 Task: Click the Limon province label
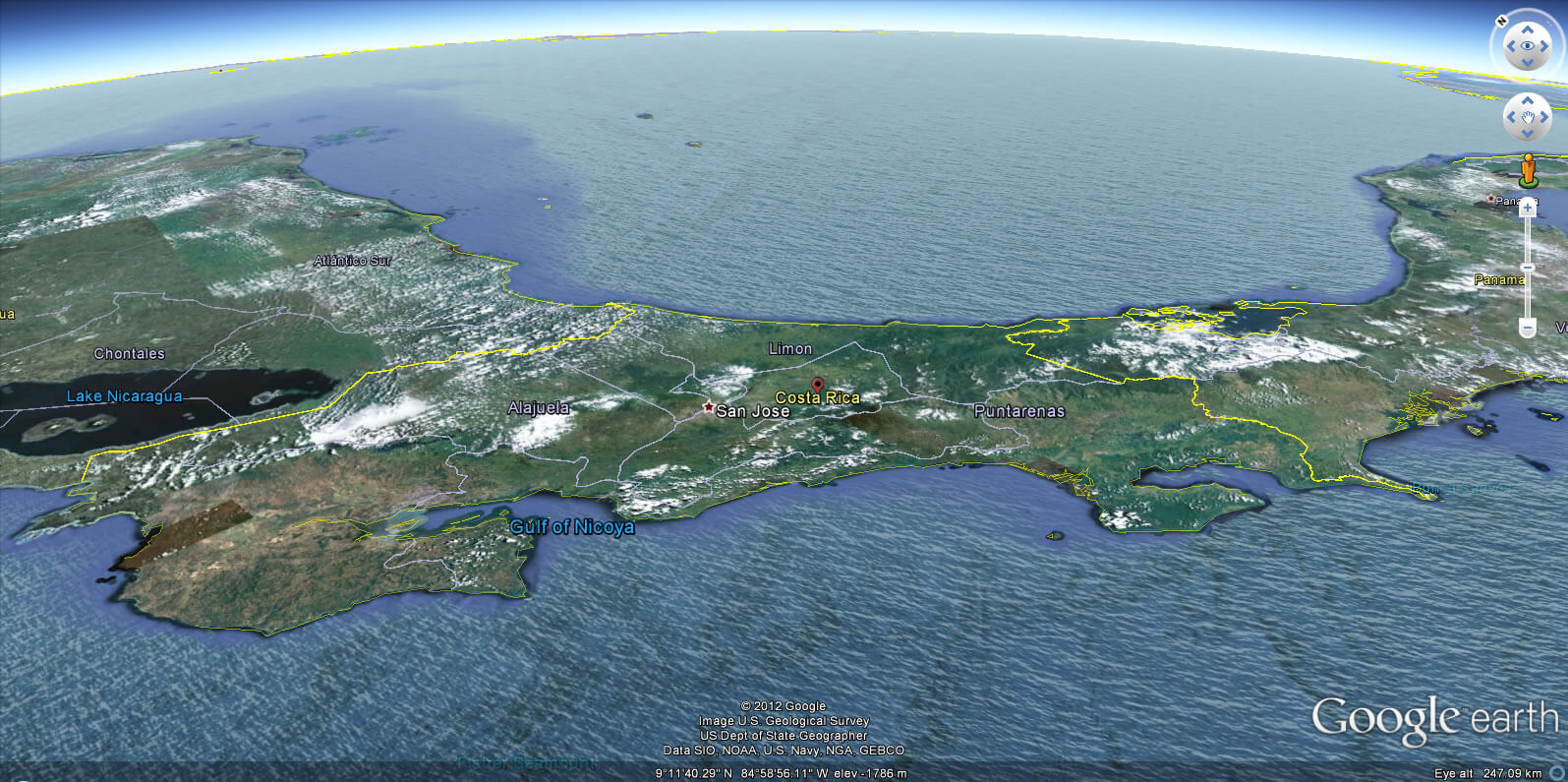tap(789, 349)
